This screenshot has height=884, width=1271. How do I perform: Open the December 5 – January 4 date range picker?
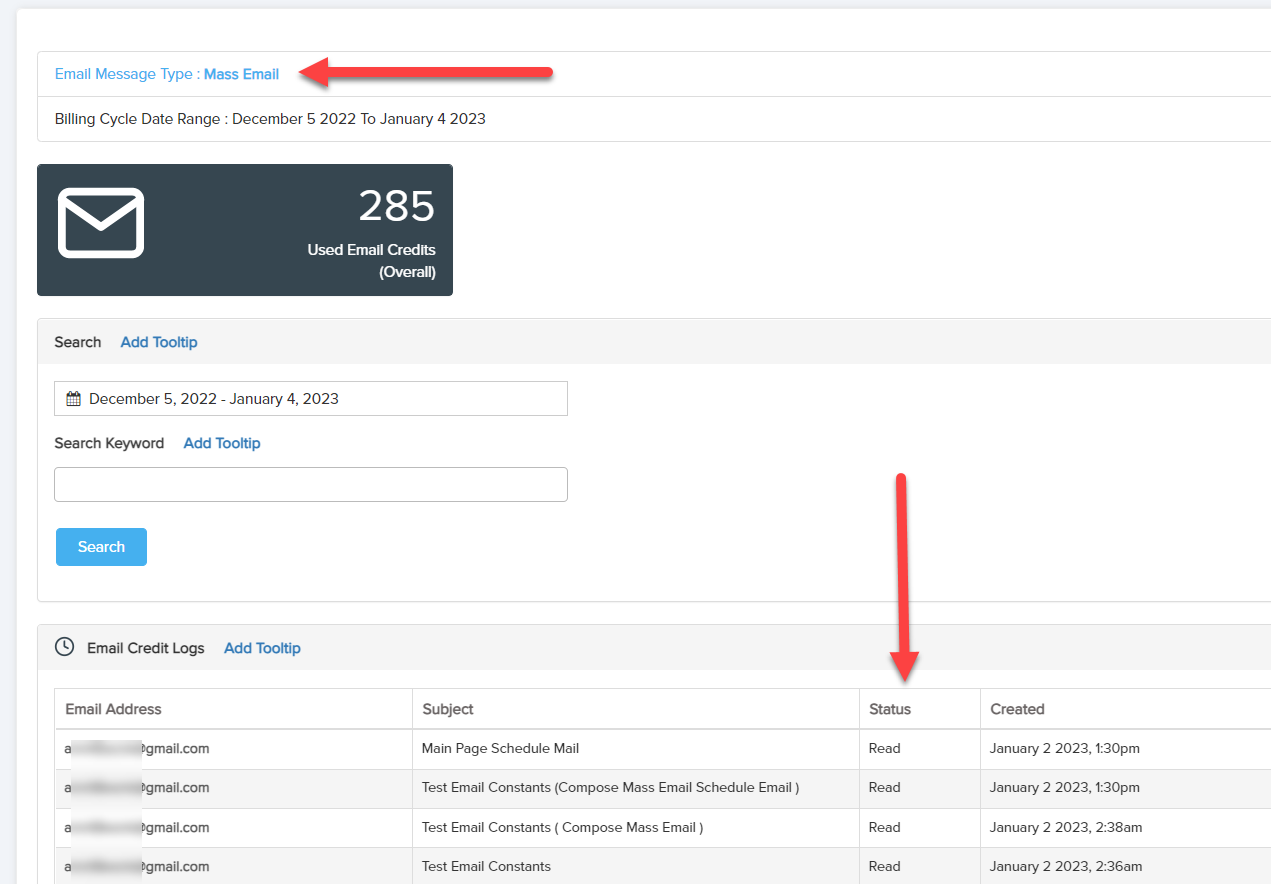click(x=311, y=398)
